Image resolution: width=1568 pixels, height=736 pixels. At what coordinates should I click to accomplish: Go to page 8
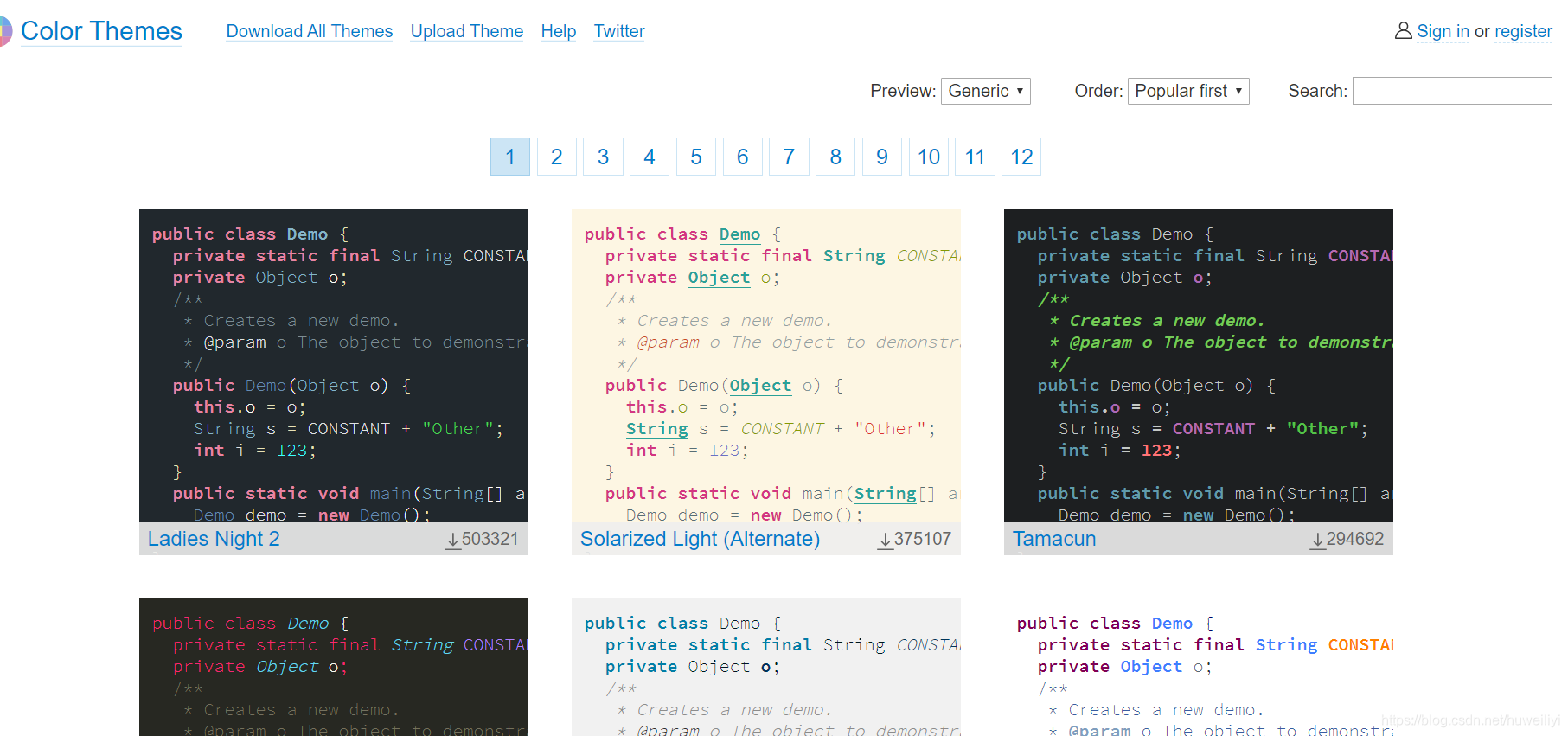(x=835, y=157)
